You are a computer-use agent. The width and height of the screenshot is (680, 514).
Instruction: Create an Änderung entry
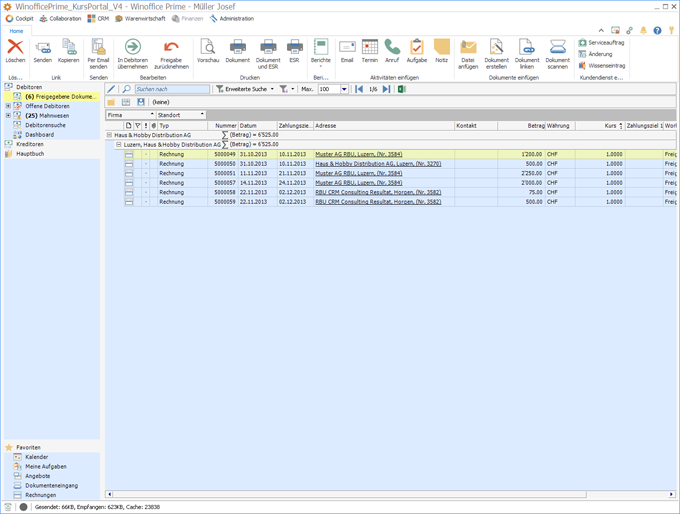click(596, 54)
